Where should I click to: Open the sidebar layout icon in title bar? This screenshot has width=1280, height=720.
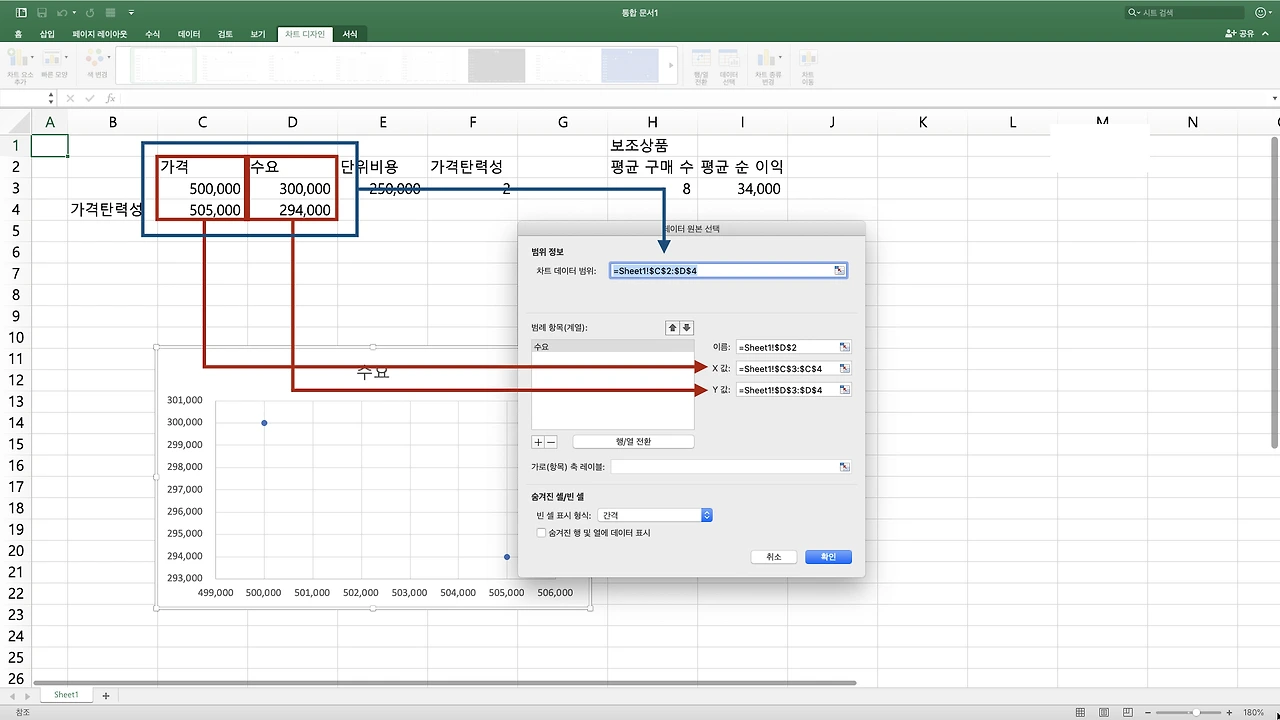(x=21, y=13)
